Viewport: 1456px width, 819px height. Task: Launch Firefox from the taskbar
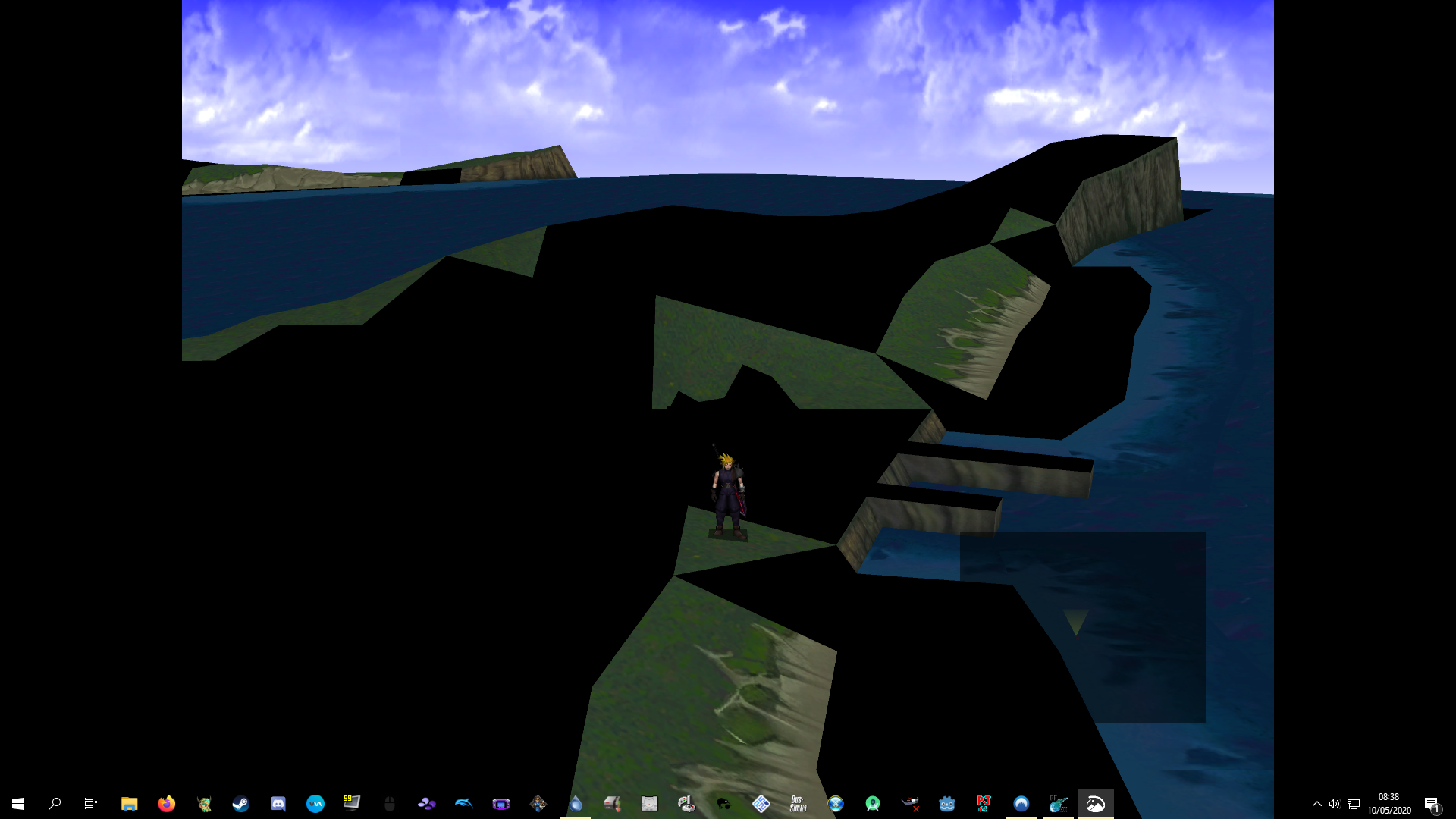pyautogui.click(x=167, y=804)
